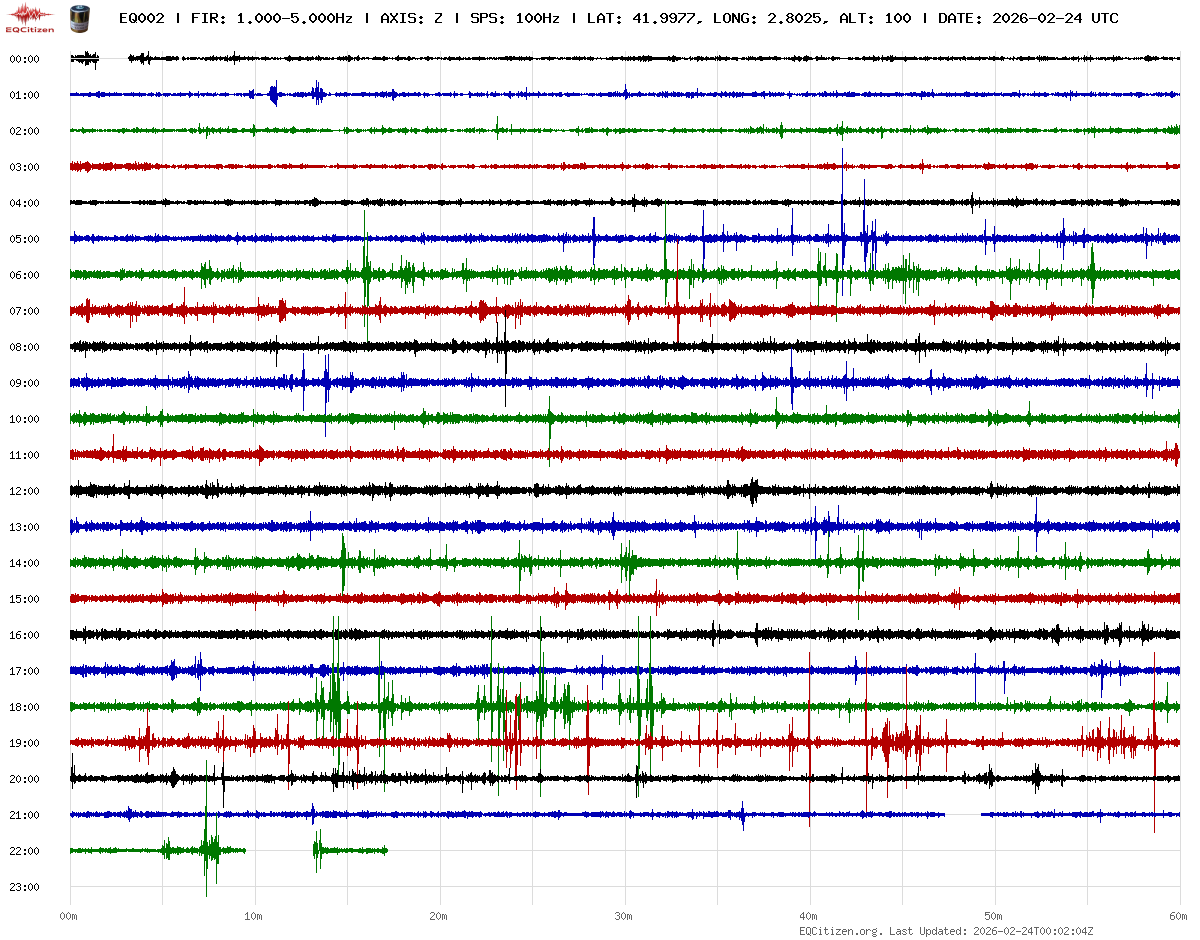Click the 23:00 hour row label

click(x=24, y=887)
